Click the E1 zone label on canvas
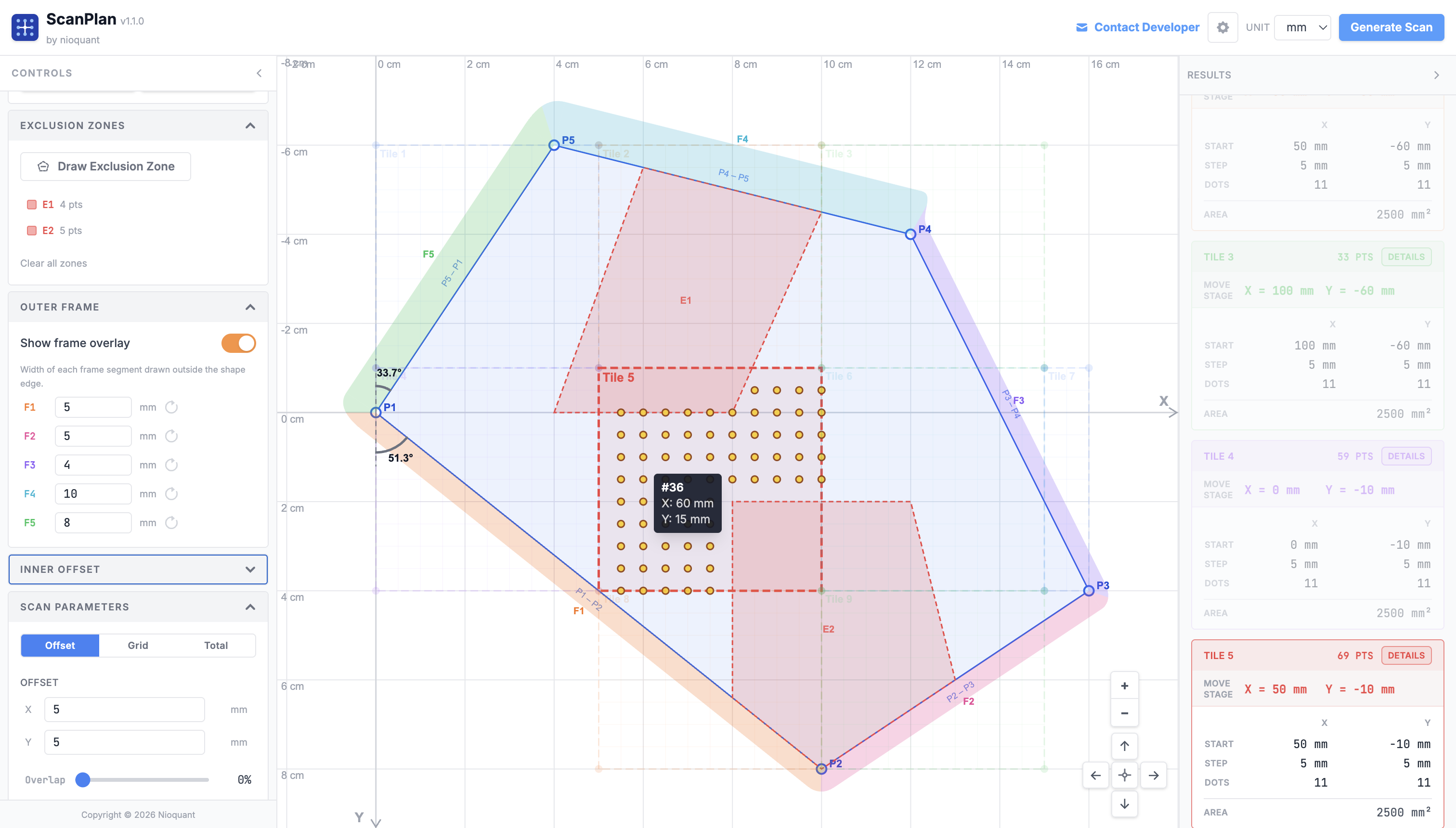 pyautogui.click(x=685, y=300)
